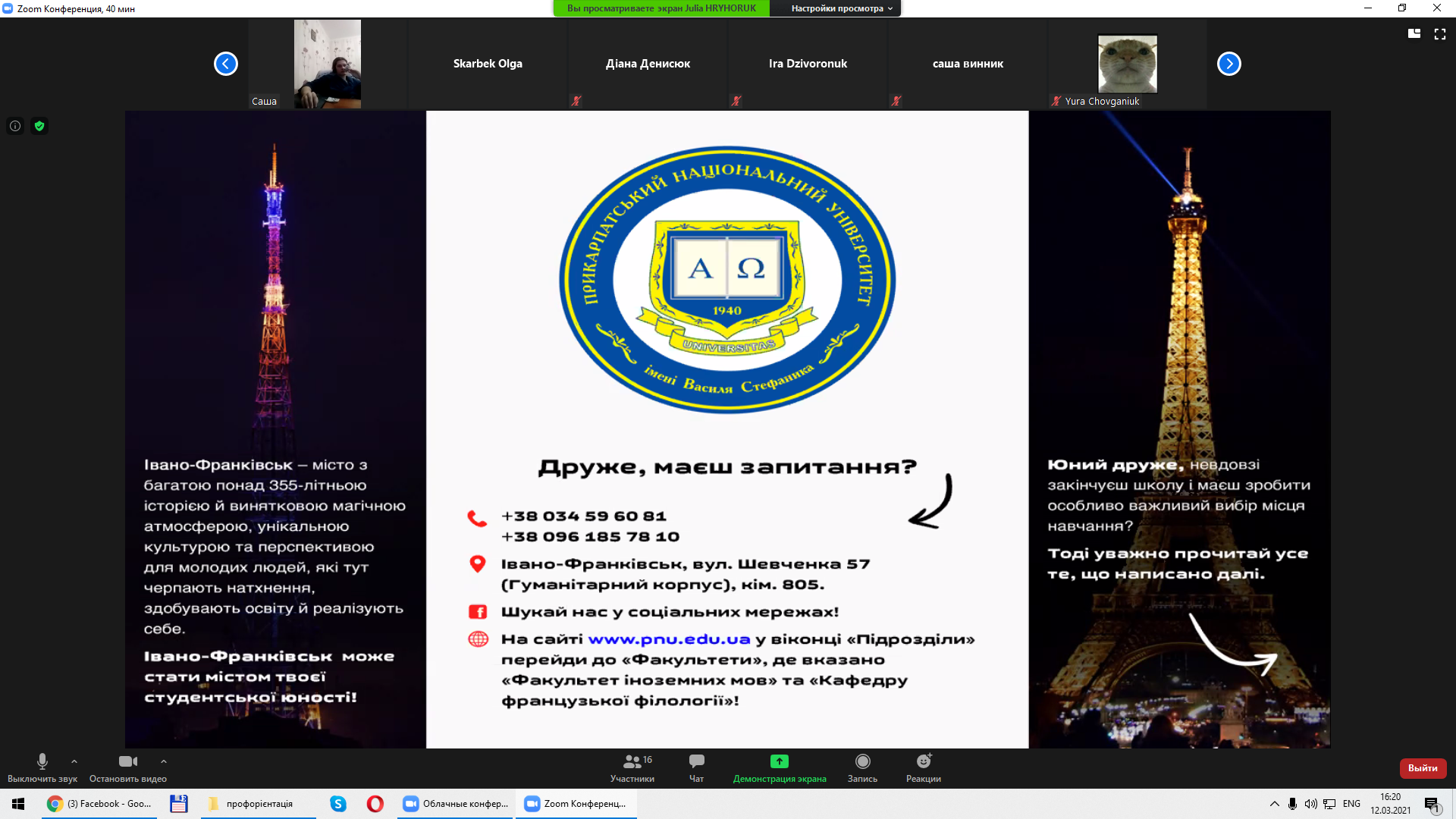Stop camera with Остановить видео
The height and width of the screenshot is (819, 1456).
(128, 768)
